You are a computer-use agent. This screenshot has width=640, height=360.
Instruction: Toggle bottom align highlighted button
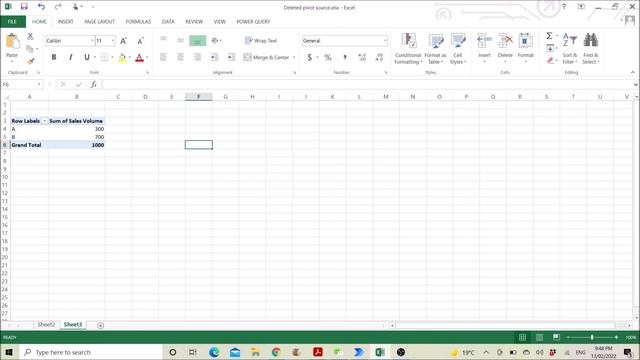[x=198, y=41]
